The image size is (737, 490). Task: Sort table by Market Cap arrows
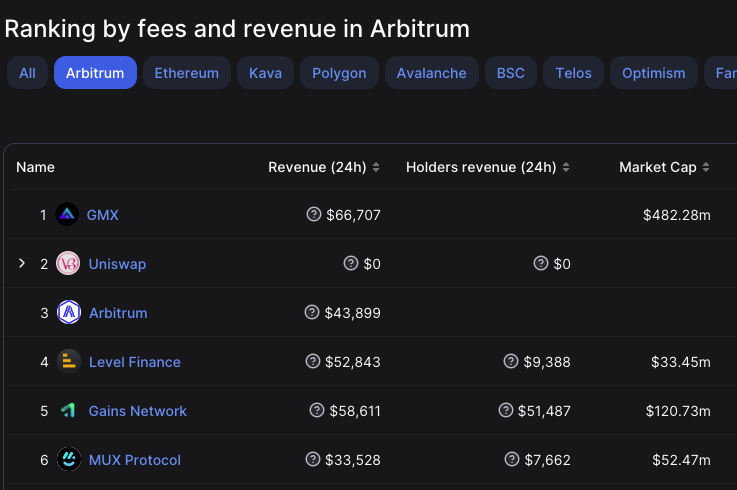tap(706, 167)
